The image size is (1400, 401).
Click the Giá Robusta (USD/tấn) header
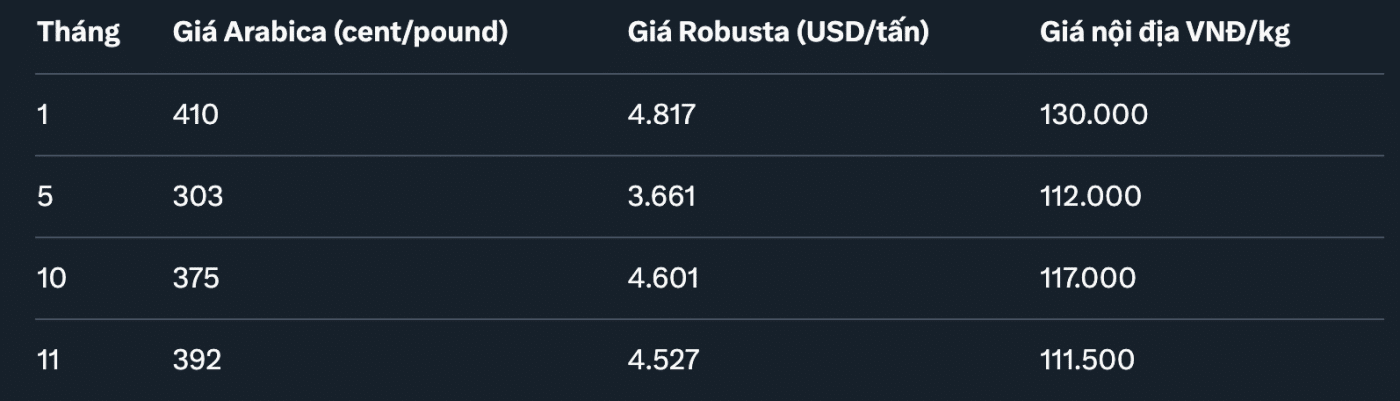coord(779,33)
